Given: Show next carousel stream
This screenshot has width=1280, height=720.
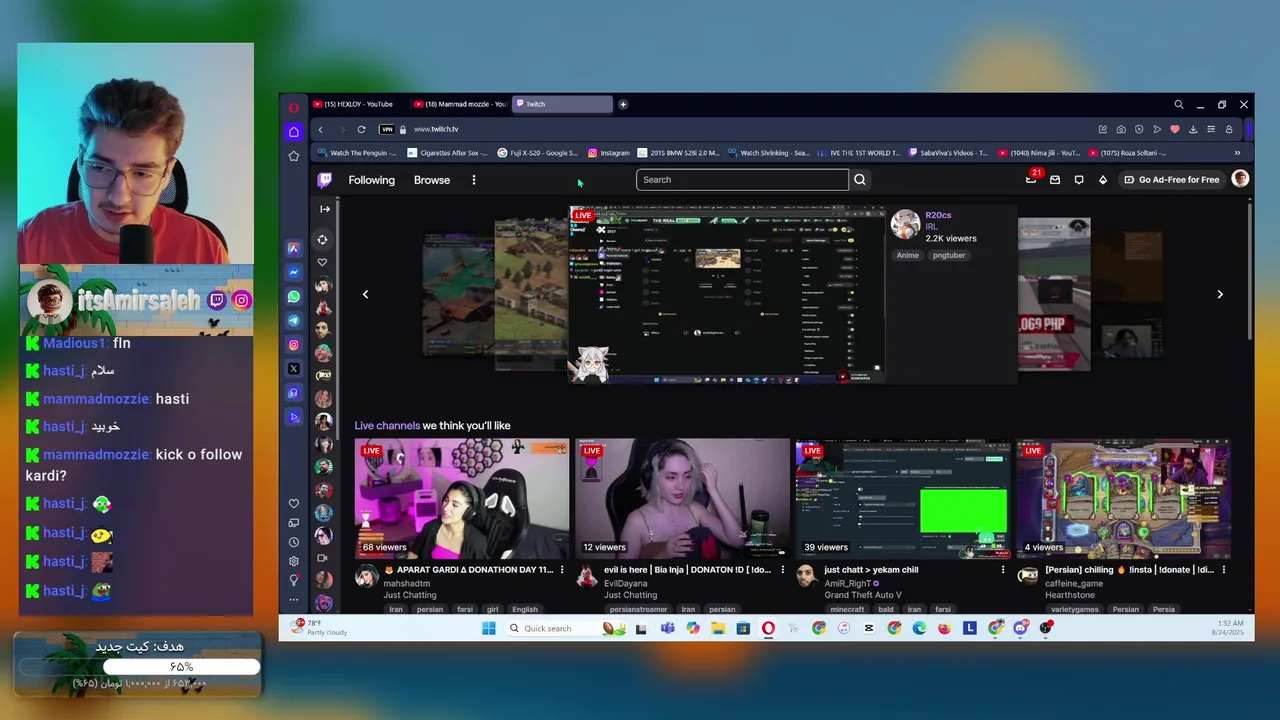Looking at the screenshot, I should click(1220, 294).
